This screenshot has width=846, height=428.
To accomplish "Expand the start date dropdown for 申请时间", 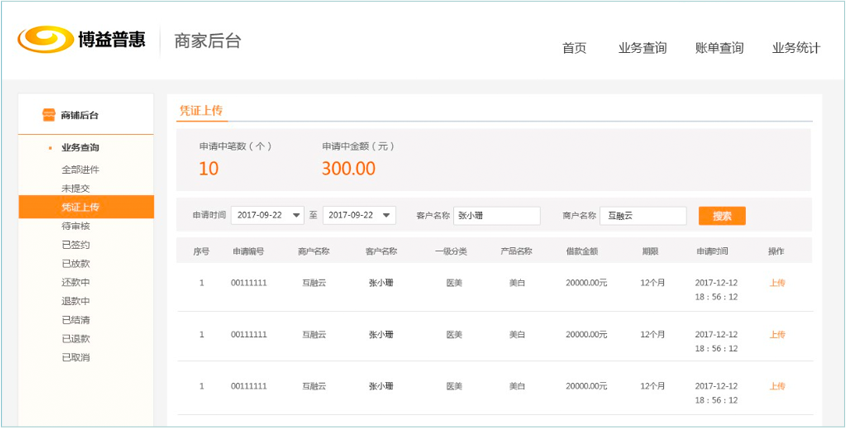I will pos(296,216).
